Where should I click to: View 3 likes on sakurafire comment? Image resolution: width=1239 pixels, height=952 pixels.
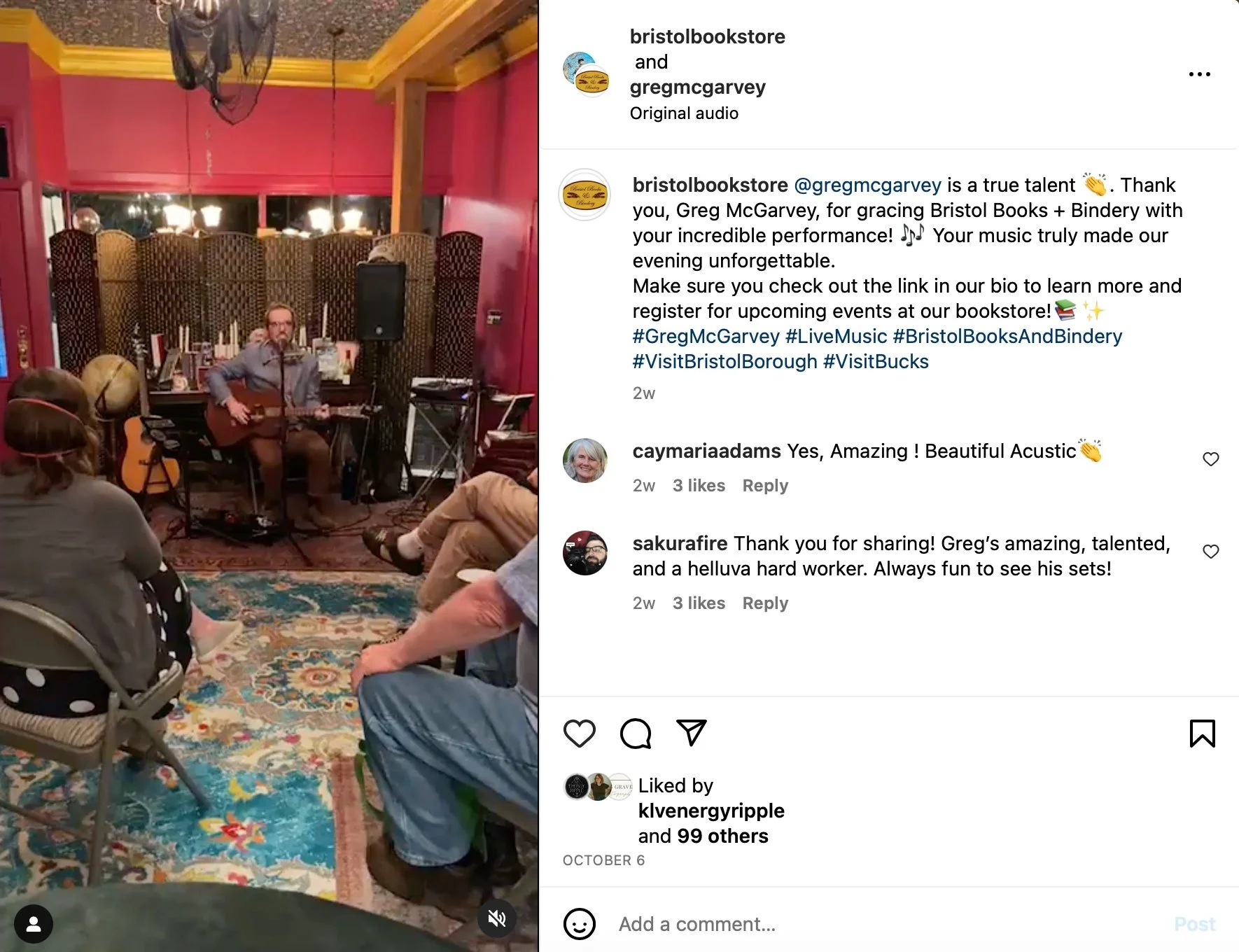(x=699, y=603)
